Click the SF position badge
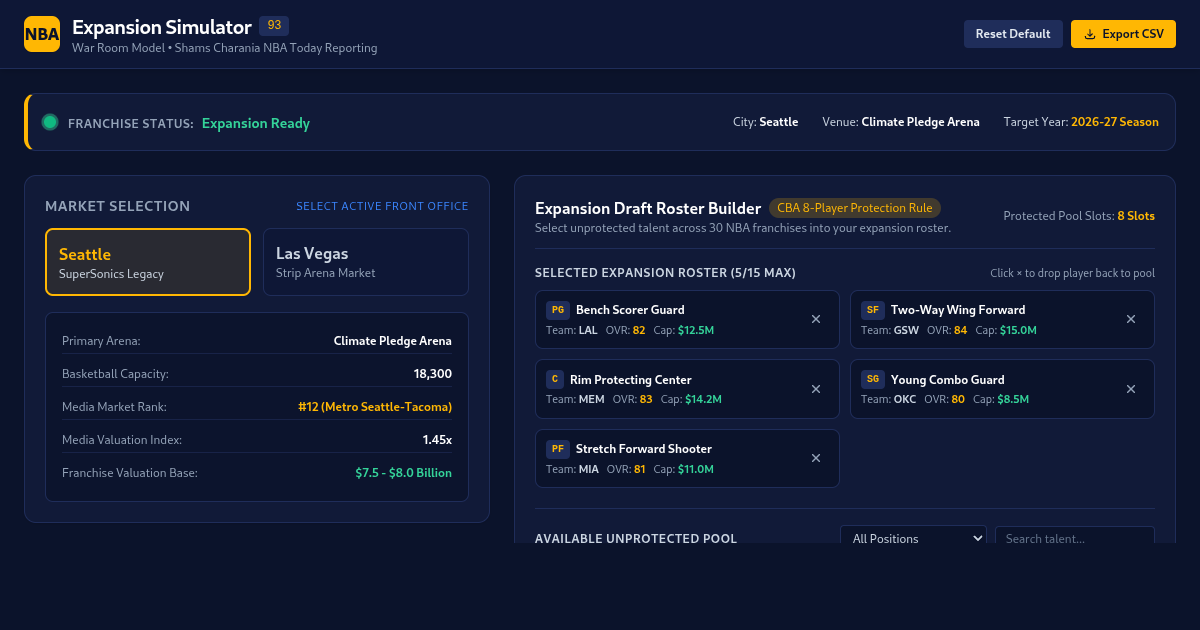 pyautogui.click(x=873, y=310)
